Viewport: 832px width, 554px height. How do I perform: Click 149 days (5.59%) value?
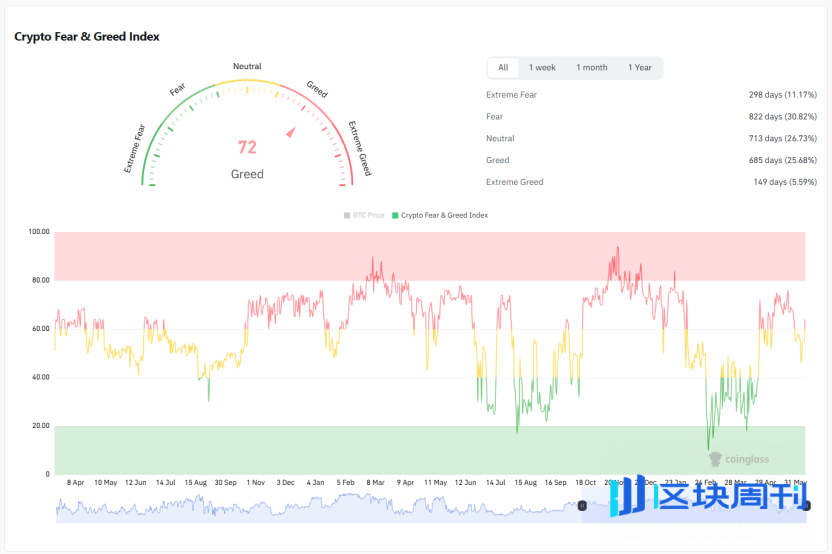785,181
